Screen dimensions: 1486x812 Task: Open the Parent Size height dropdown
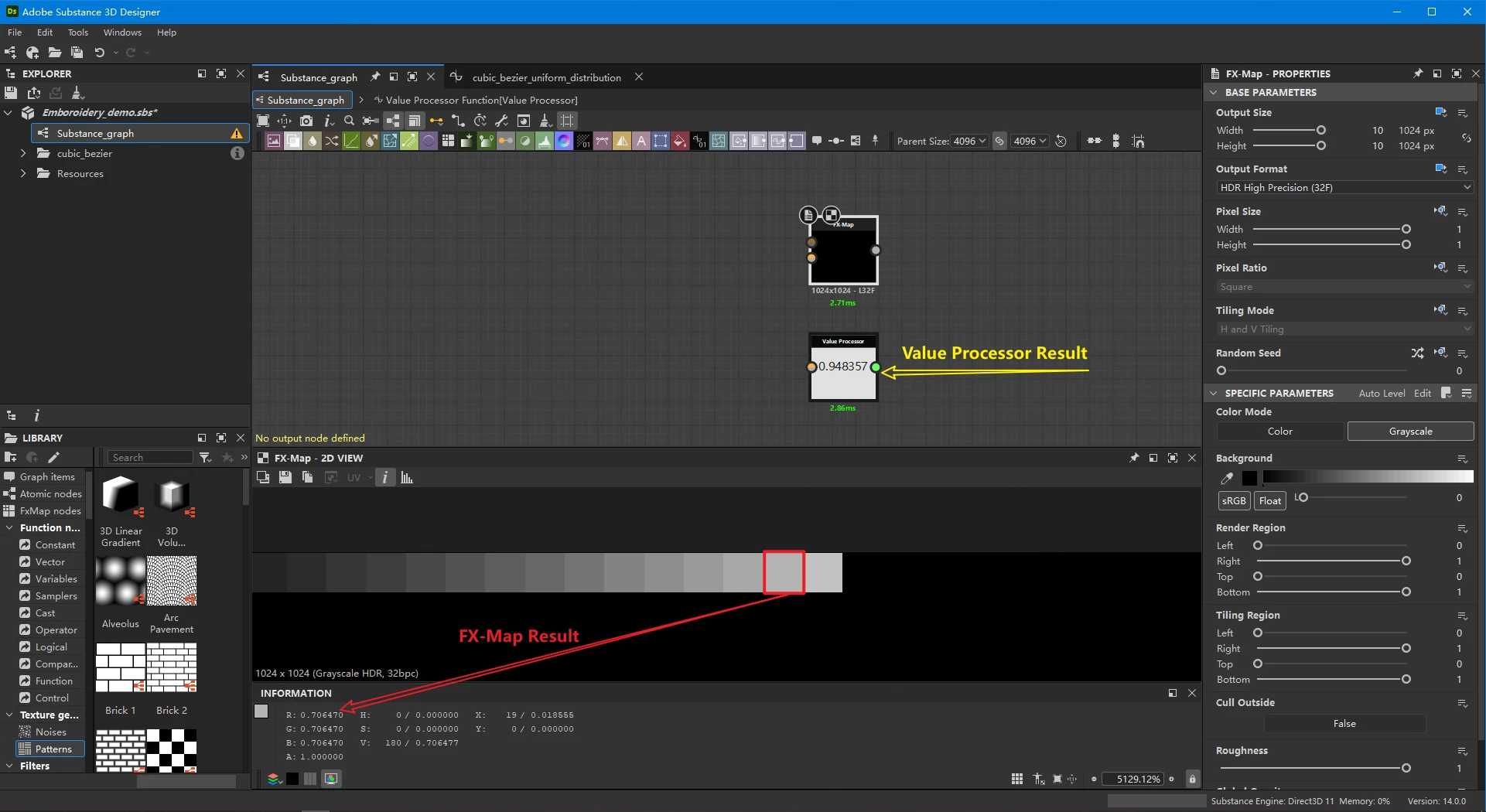pos(1030,141)
